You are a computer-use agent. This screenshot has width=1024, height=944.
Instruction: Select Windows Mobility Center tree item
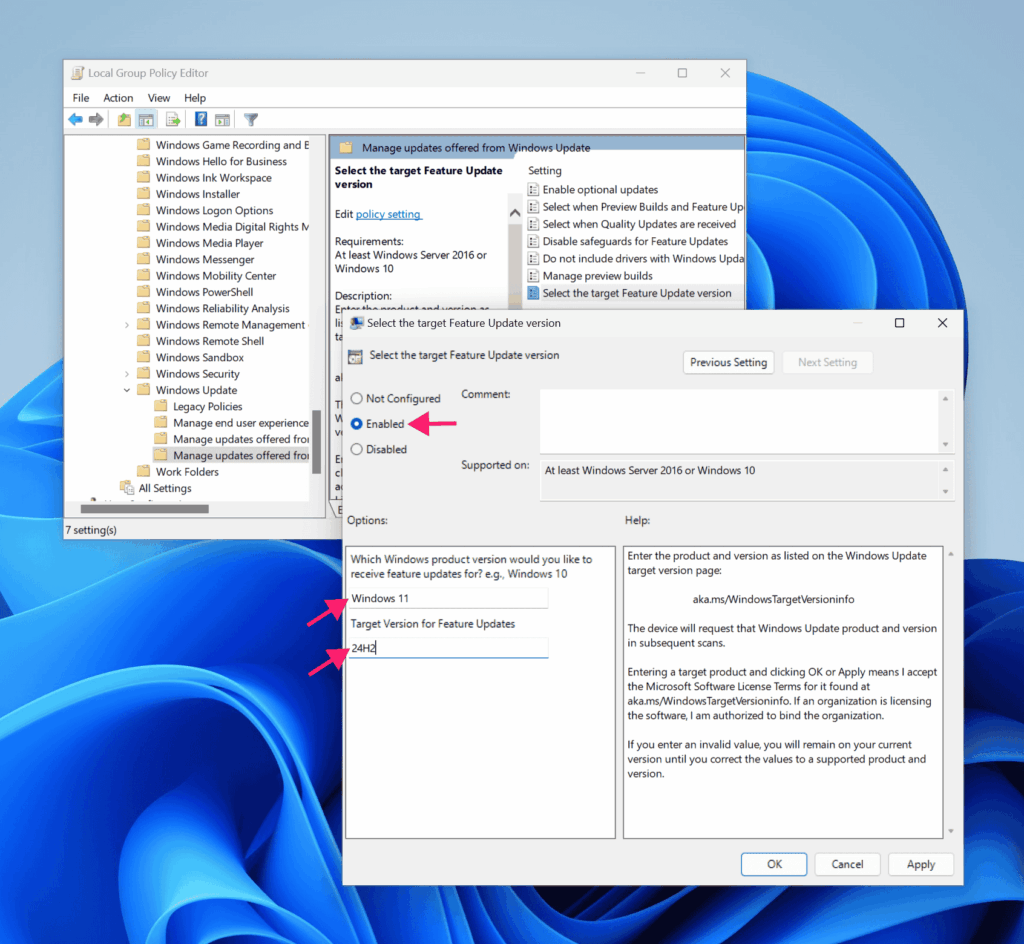(x=216, y=275)
